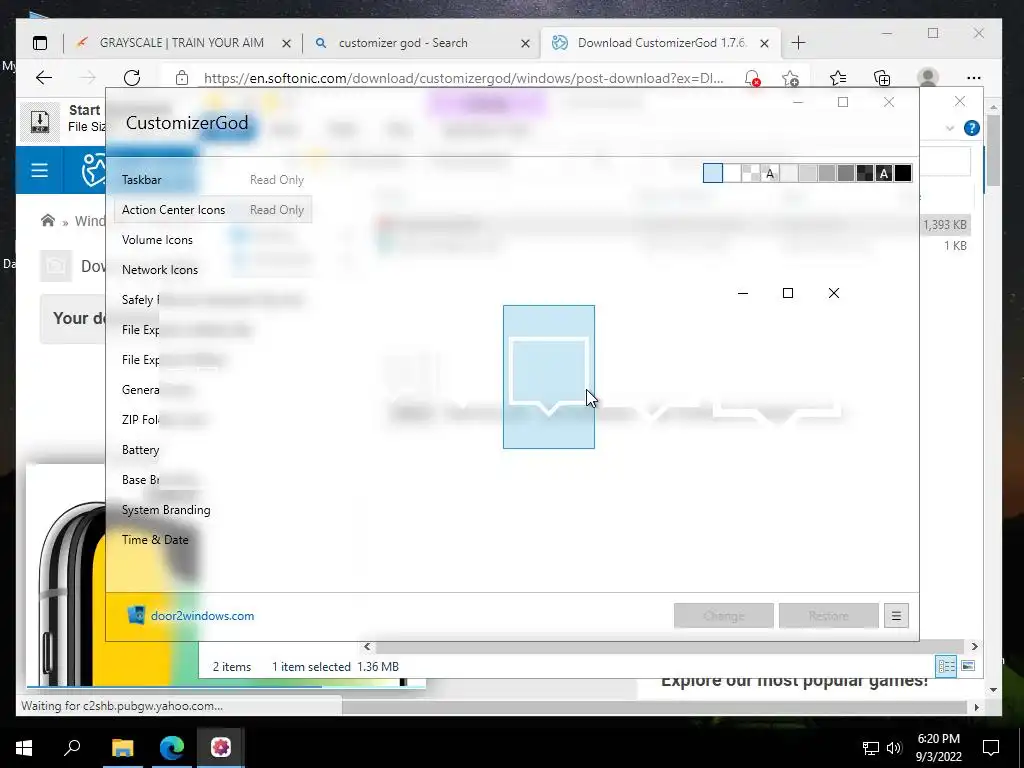Click the File Explorer help icon

click(x=971, y=128)
